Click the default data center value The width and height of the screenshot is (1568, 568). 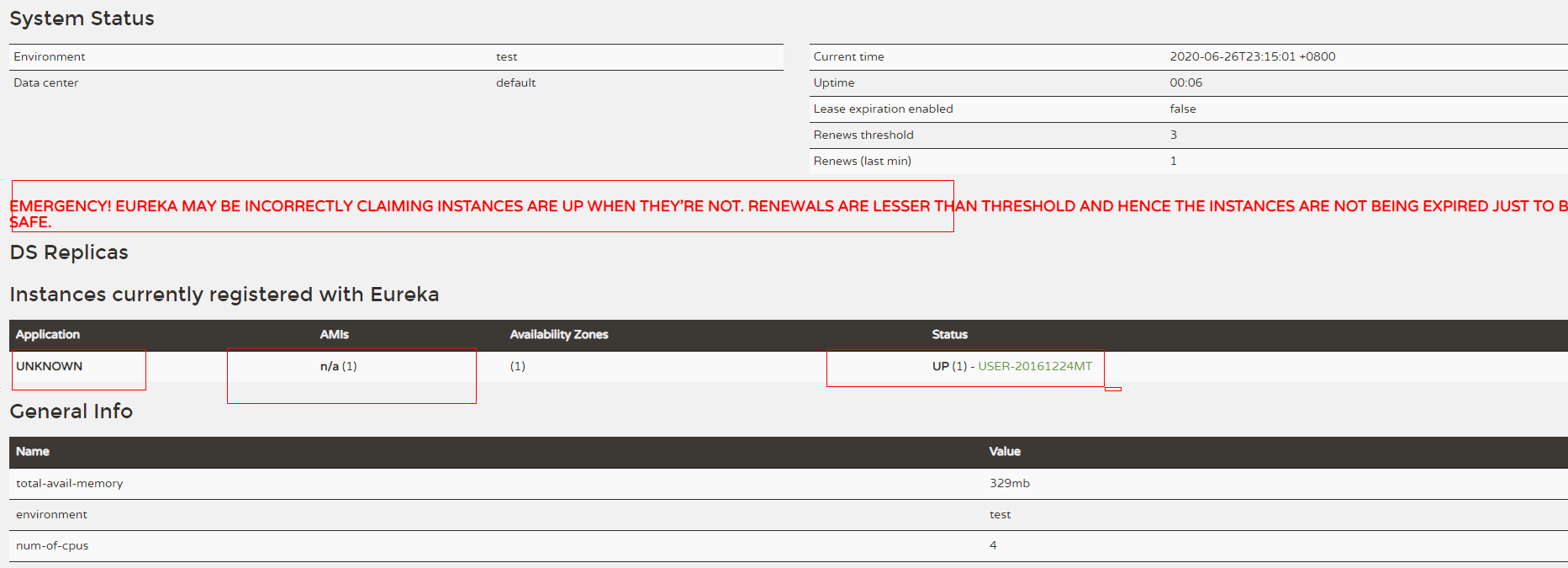point(516,82)
